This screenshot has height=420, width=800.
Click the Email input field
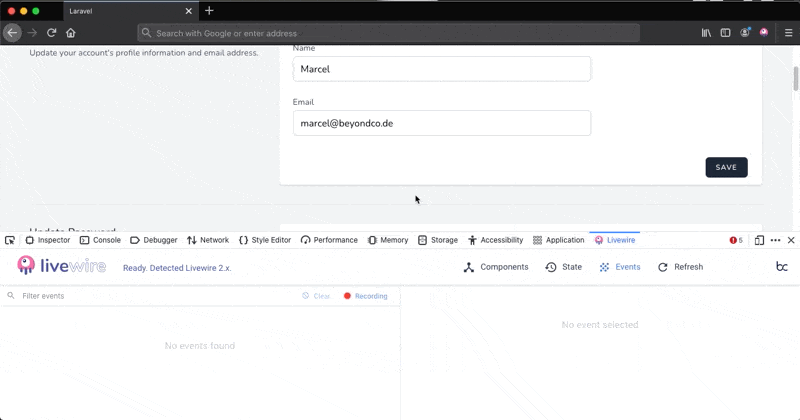[x=442, y=123]
